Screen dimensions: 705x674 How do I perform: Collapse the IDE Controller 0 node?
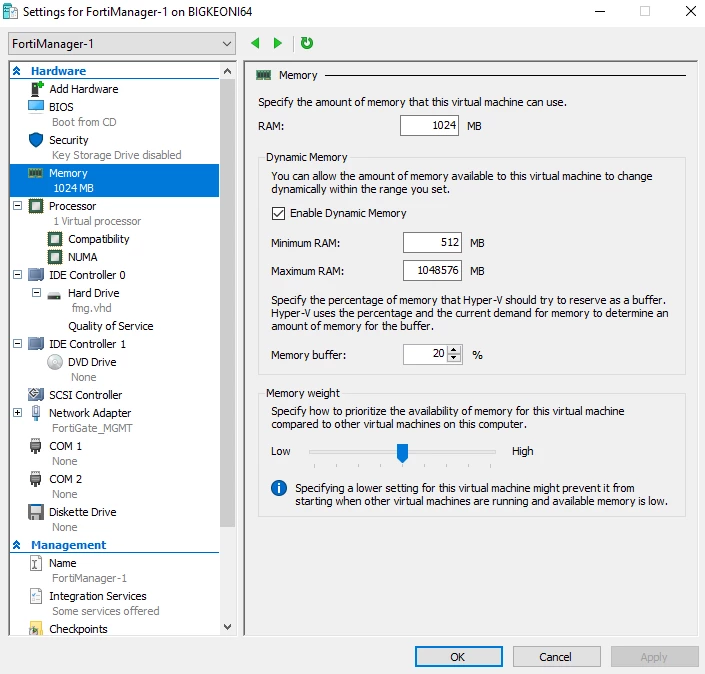pyautogui.click(x=18, y=274)
